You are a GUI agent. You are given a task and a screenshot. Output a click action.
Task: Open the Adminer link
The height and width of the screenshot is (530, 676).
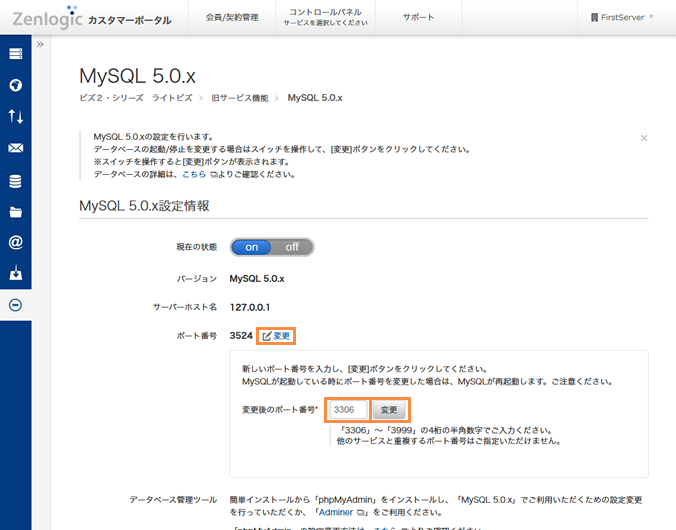(336, 512)
